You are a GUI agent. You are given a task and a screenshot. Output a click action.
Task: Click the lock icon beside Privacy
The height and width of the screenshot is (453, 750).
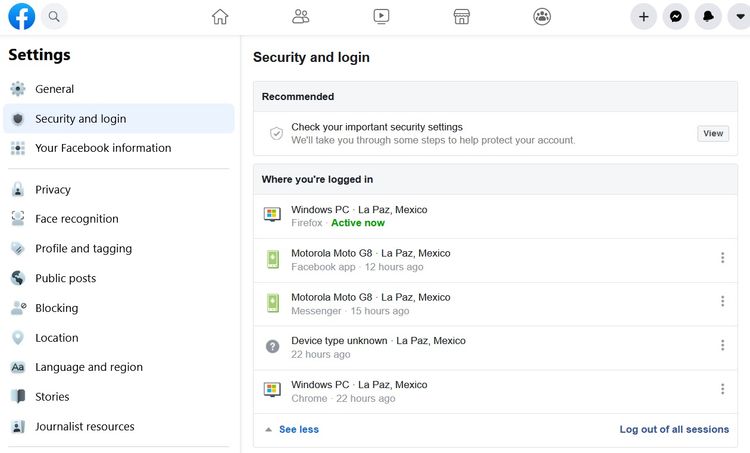click(x=18, y=189)
